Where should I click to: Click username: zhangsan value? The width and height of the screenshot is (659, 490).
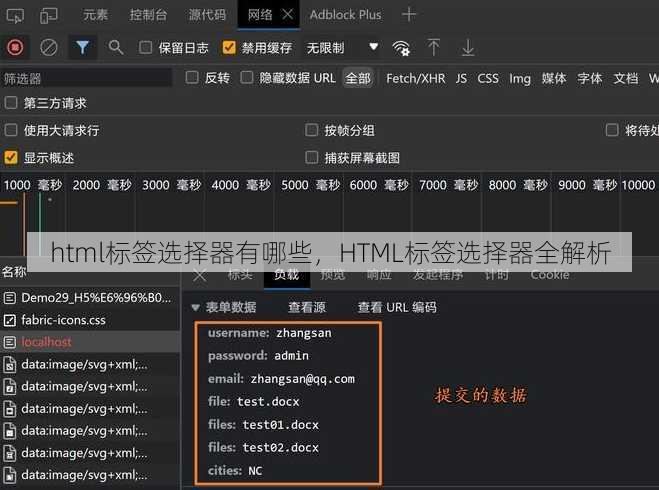pyautogui.click(x=303, y=333)
